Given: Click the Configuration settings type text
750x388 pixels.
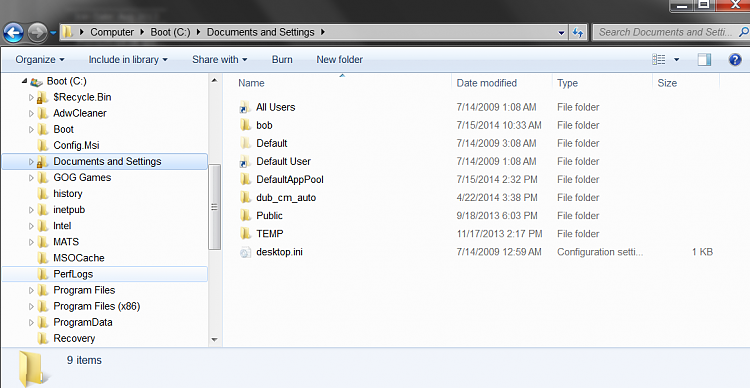Looking at the screenshot, I should point(600,252).
